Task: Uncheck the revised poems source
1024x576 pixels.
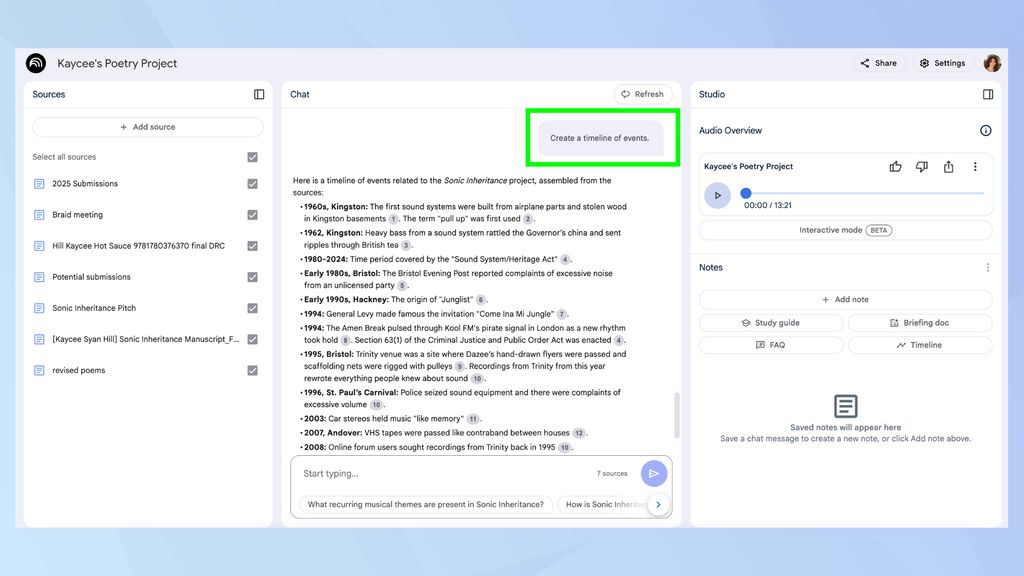Action: pyautogui.click(x=251, y=370)
